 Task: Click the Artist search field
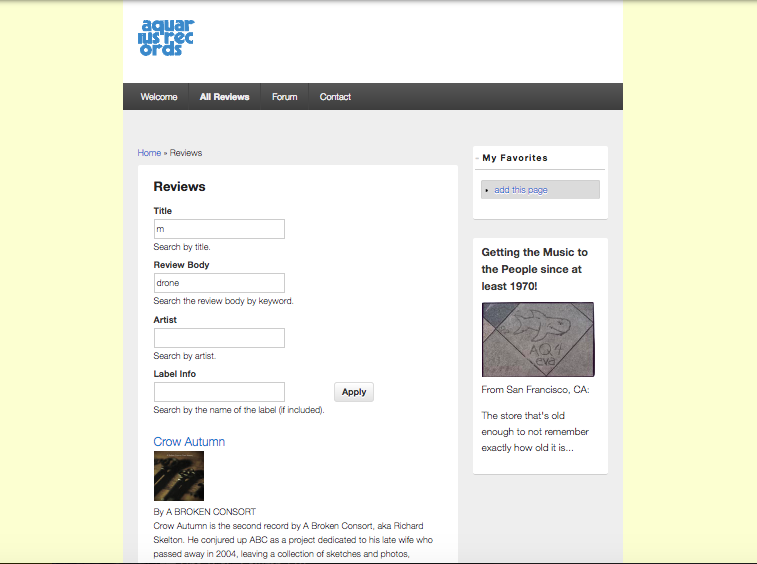coord(219,338)
